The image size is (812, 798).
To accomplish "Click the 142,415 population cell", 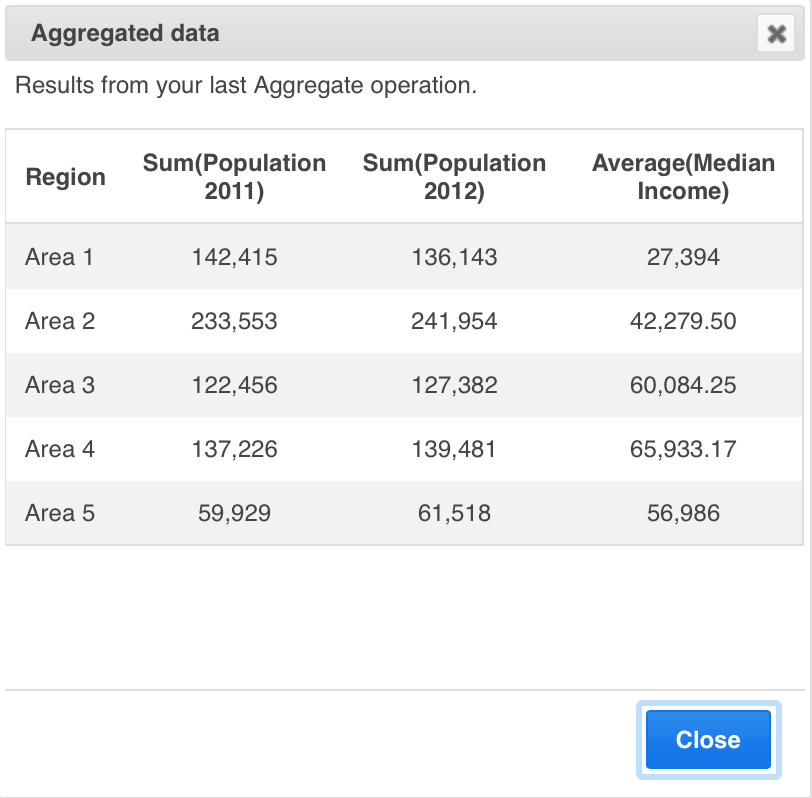I will (x=234, y=257).
